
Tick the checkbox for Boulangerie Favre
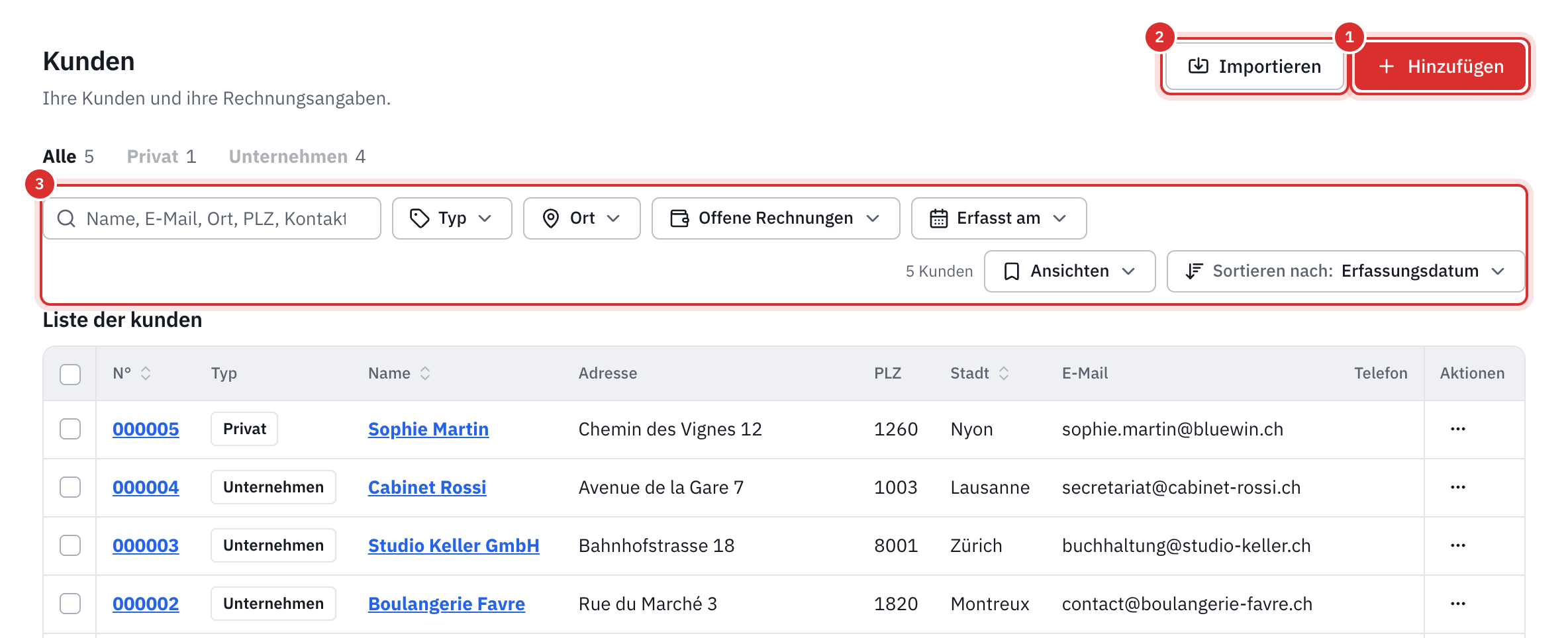click(x=70, y=604)
